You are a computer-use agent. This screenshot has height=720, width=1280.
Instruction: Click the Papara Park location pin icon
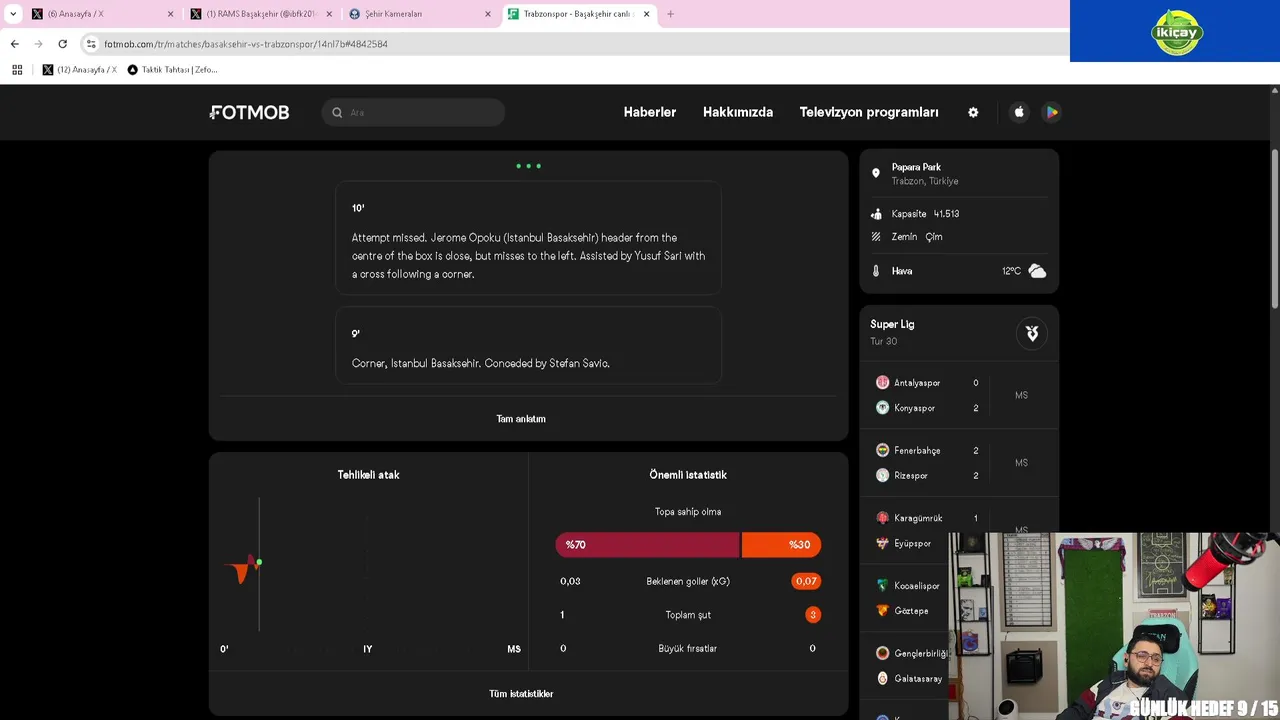click(876, 174)
